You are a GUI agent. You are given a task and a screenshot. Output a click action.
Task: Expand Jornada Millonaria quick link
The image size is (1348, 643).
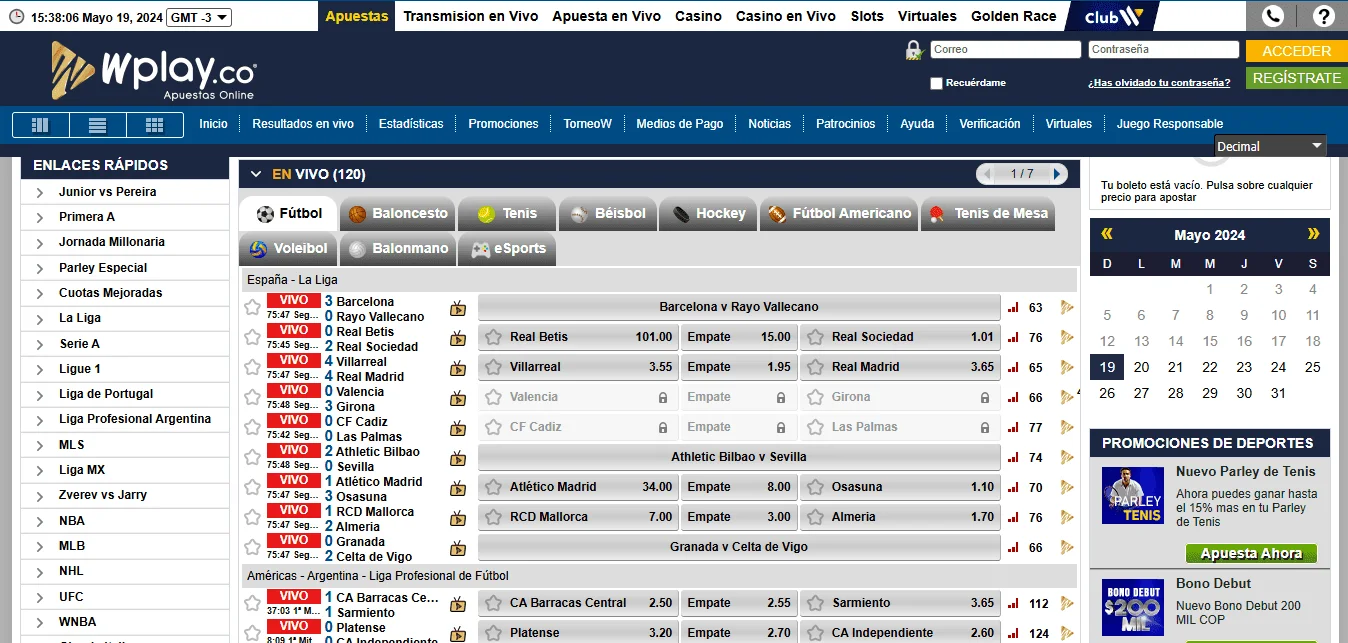(39, 243)
